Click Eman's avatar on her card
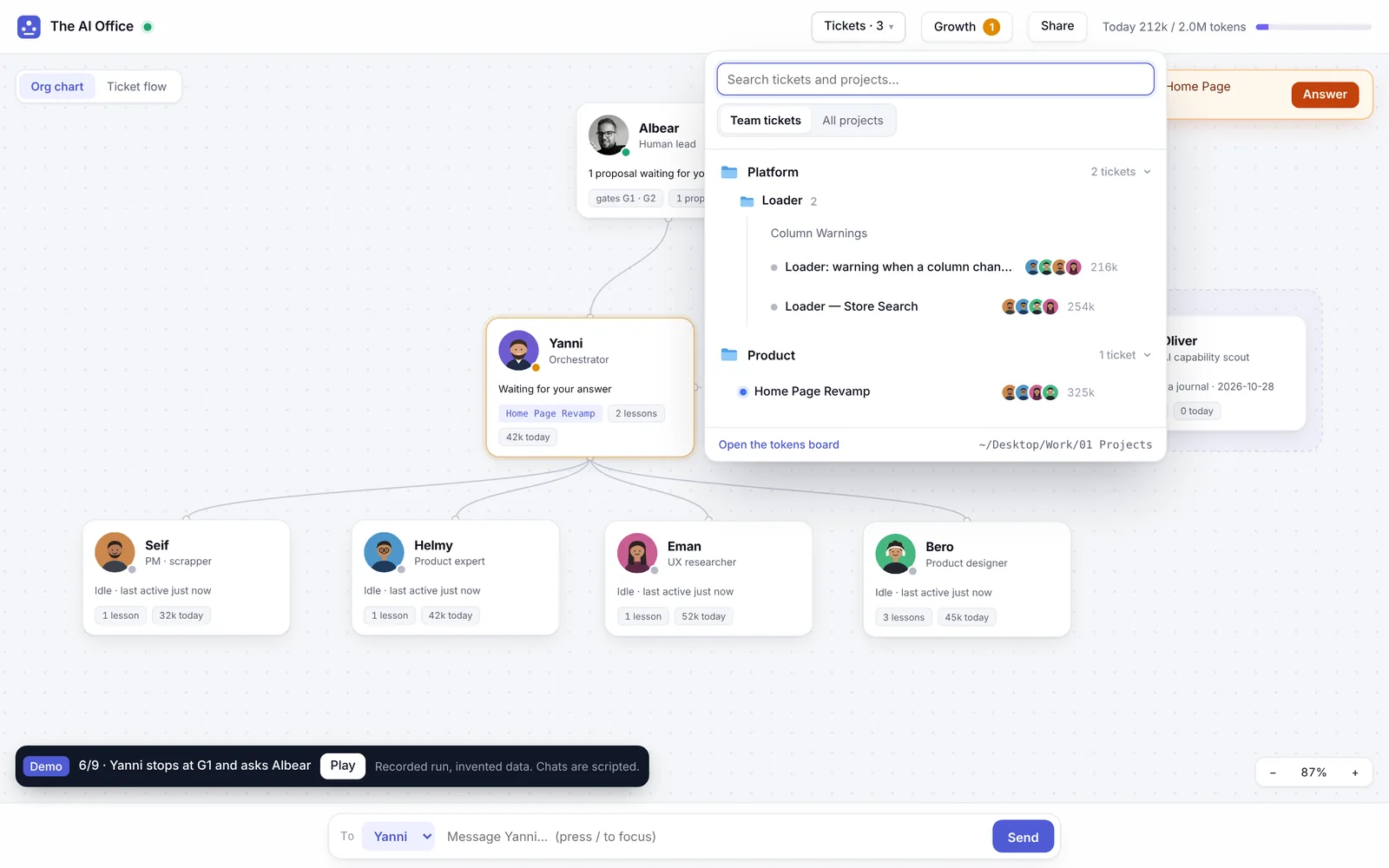Image resolution: width=1389 pixels, height=868 pixels. tap(637, 553)
